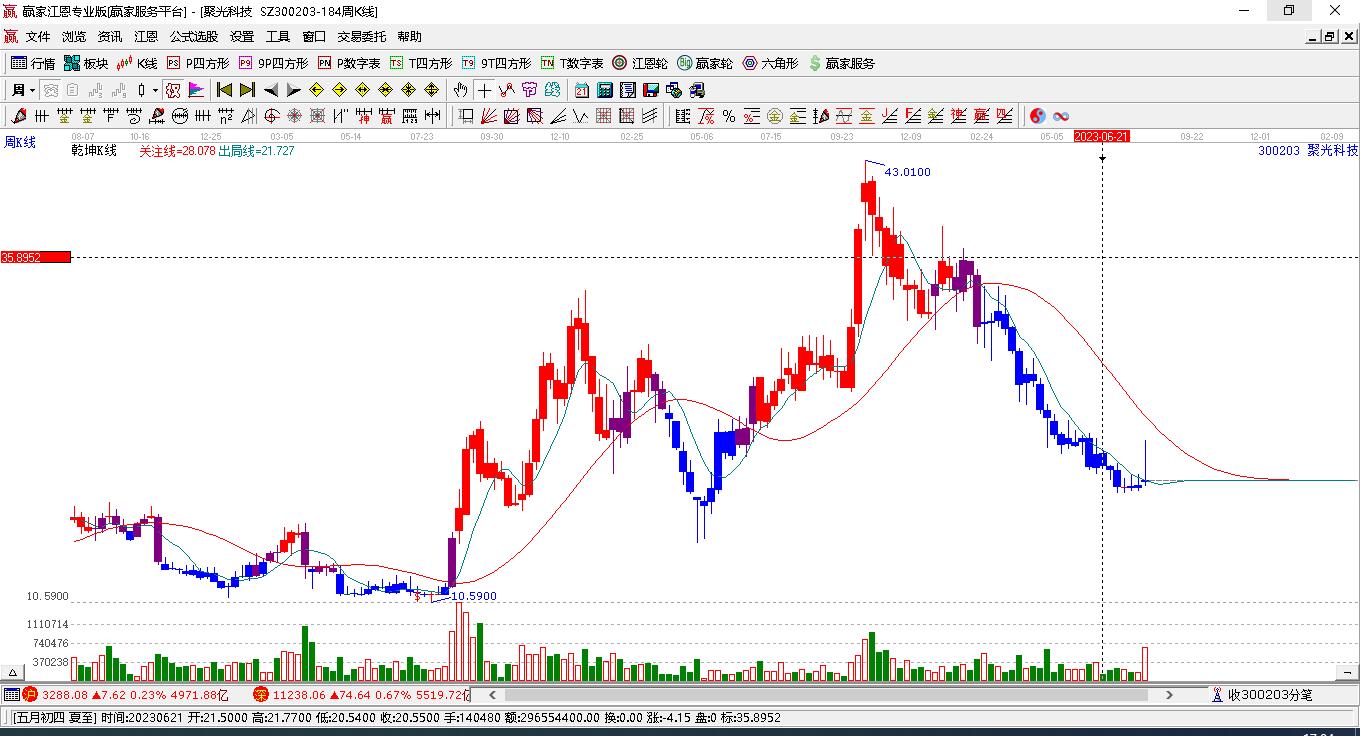Click the red 2023-06-21 date marker
The height and width of the screenshot is (736, 1360).
1102,138
